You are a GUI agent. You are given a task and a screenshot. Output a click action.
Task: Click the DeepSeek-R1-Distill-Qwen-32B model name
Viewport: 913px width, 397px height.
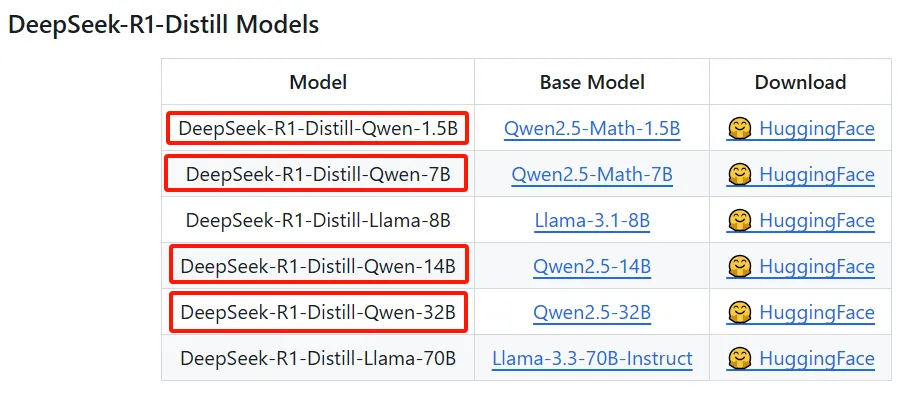[318, 312]
